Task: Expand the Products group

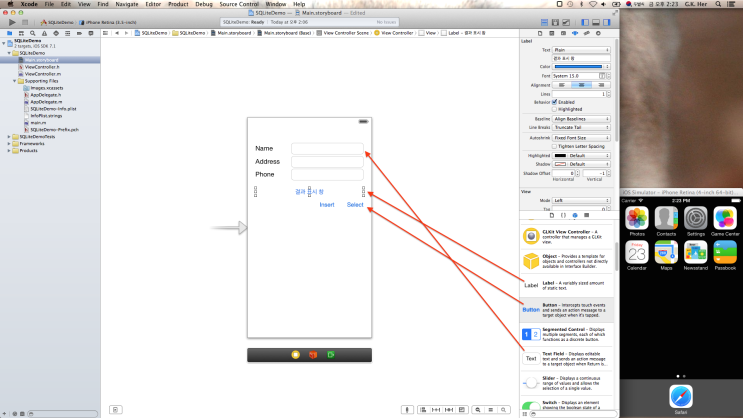Action: pyautogui.click(x=9, y=151)
